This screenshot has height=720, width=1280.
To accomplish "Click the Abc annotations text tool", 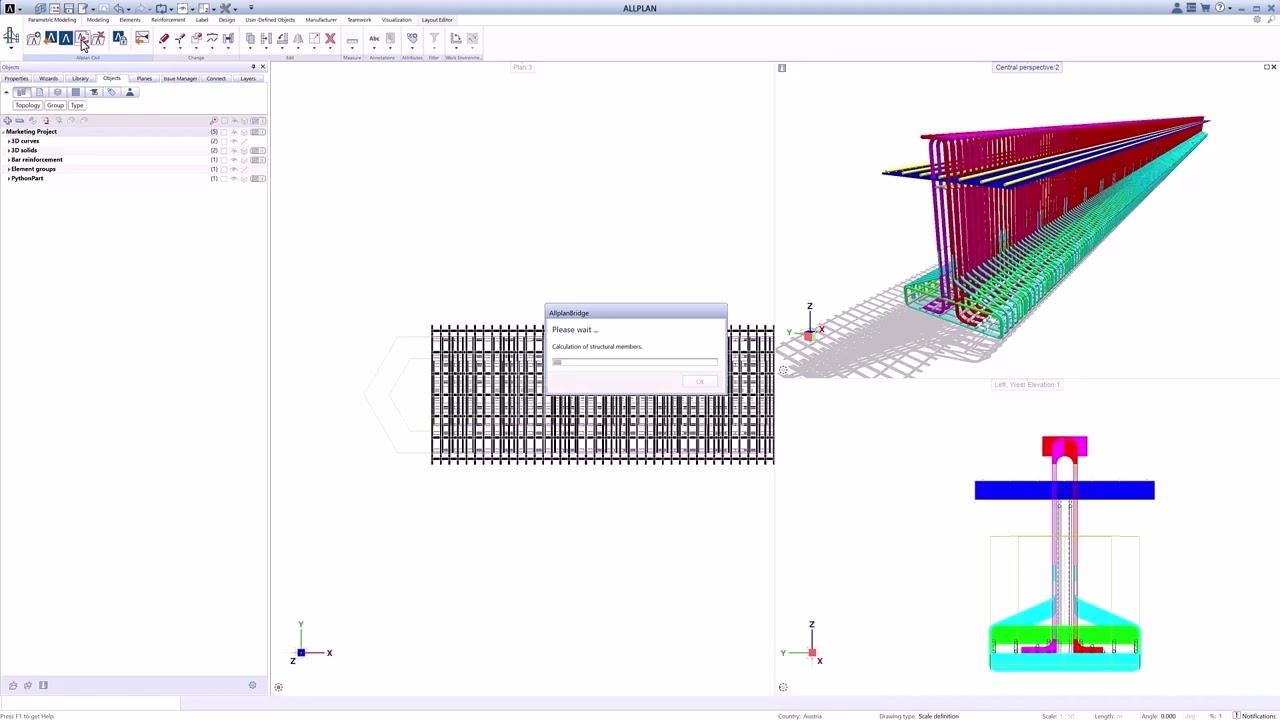I will click(374, 39).
